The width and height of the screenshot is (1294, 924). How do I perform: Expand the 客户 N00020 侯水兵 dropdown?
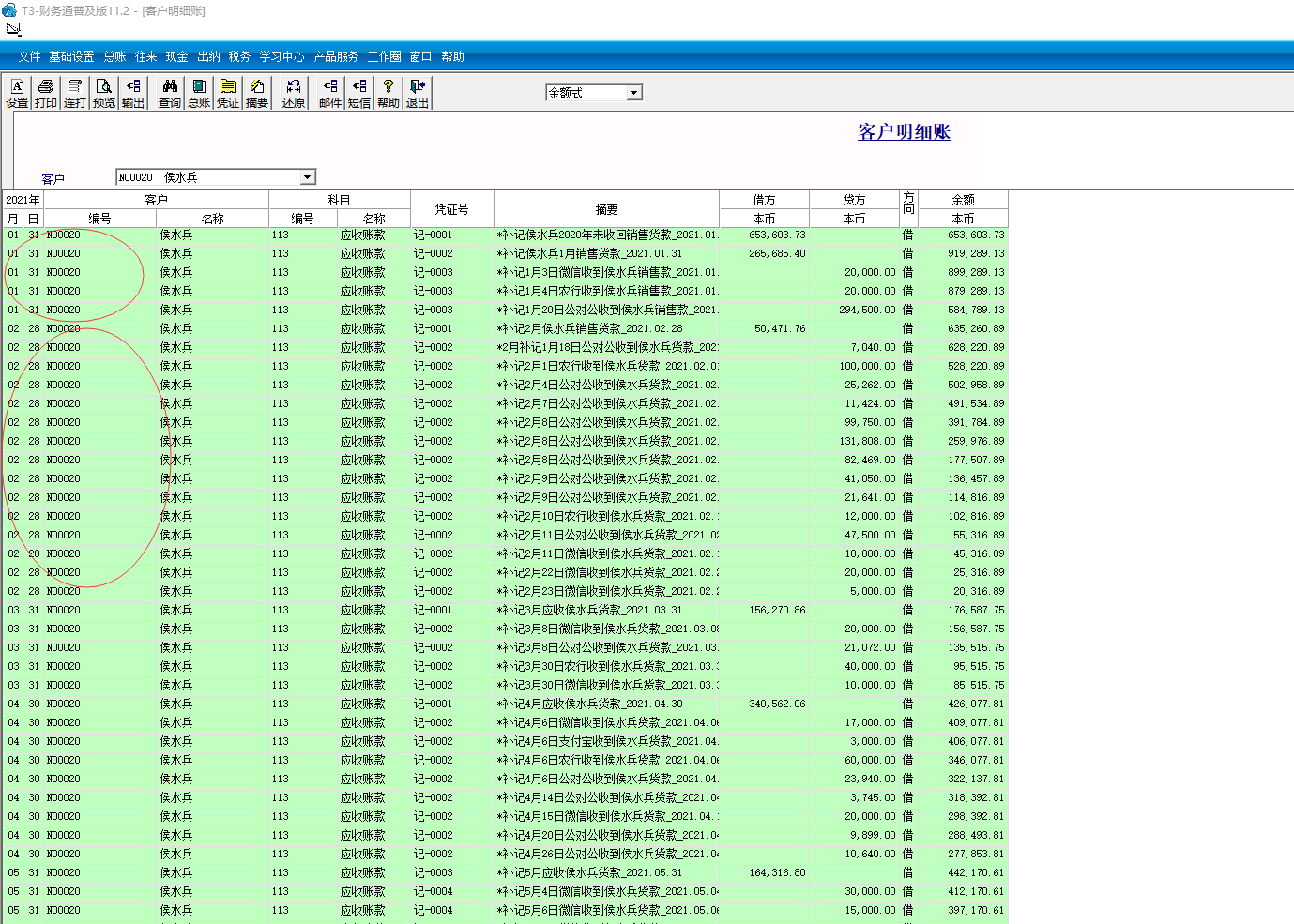click(307, 177)
